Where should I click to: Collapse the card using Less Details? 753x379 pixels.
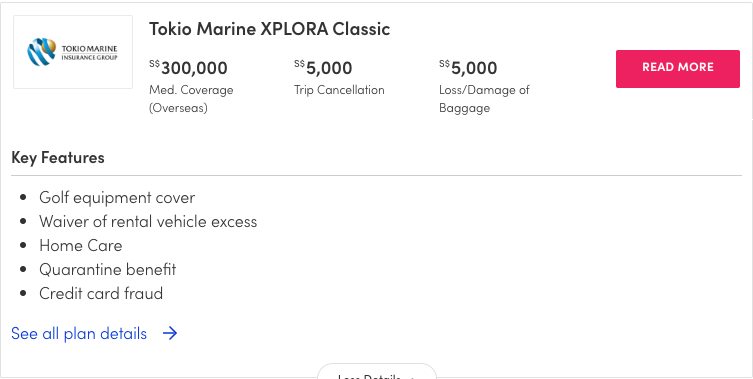(376, 373)
